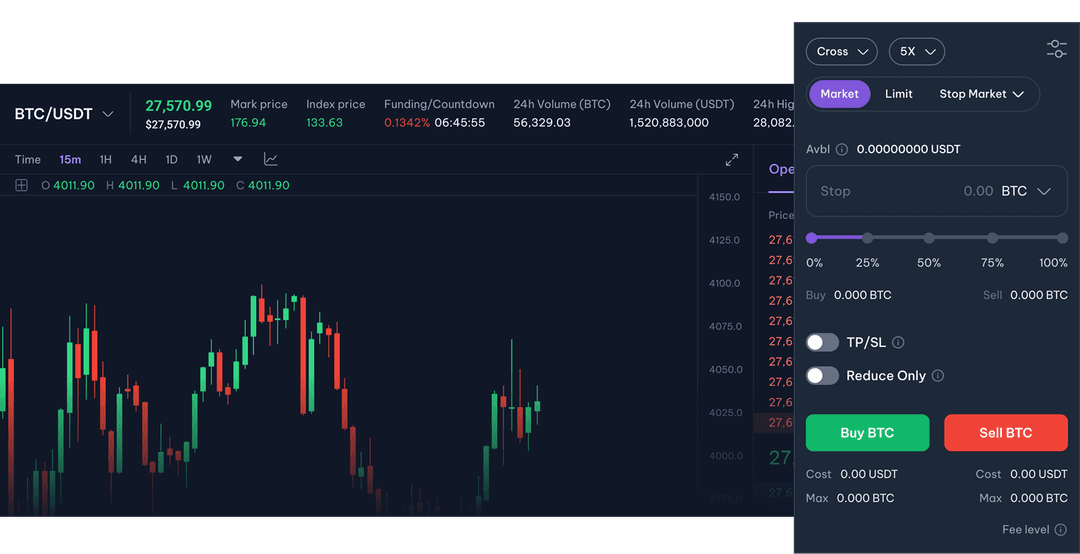Switch to the Limit order tab
This screenshot has height=554, width=1080.
tap(898, 94)
